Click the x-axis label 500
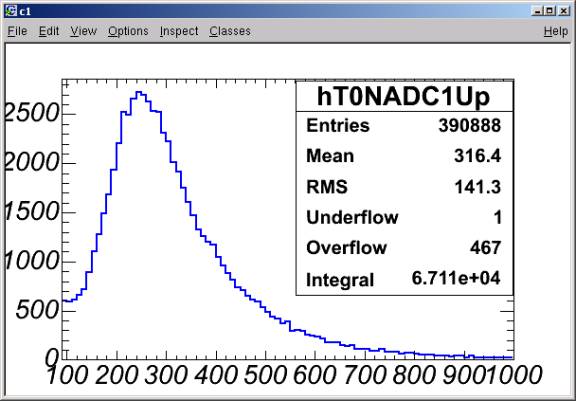This screenshot has width=576, height=401. point(265,375)
